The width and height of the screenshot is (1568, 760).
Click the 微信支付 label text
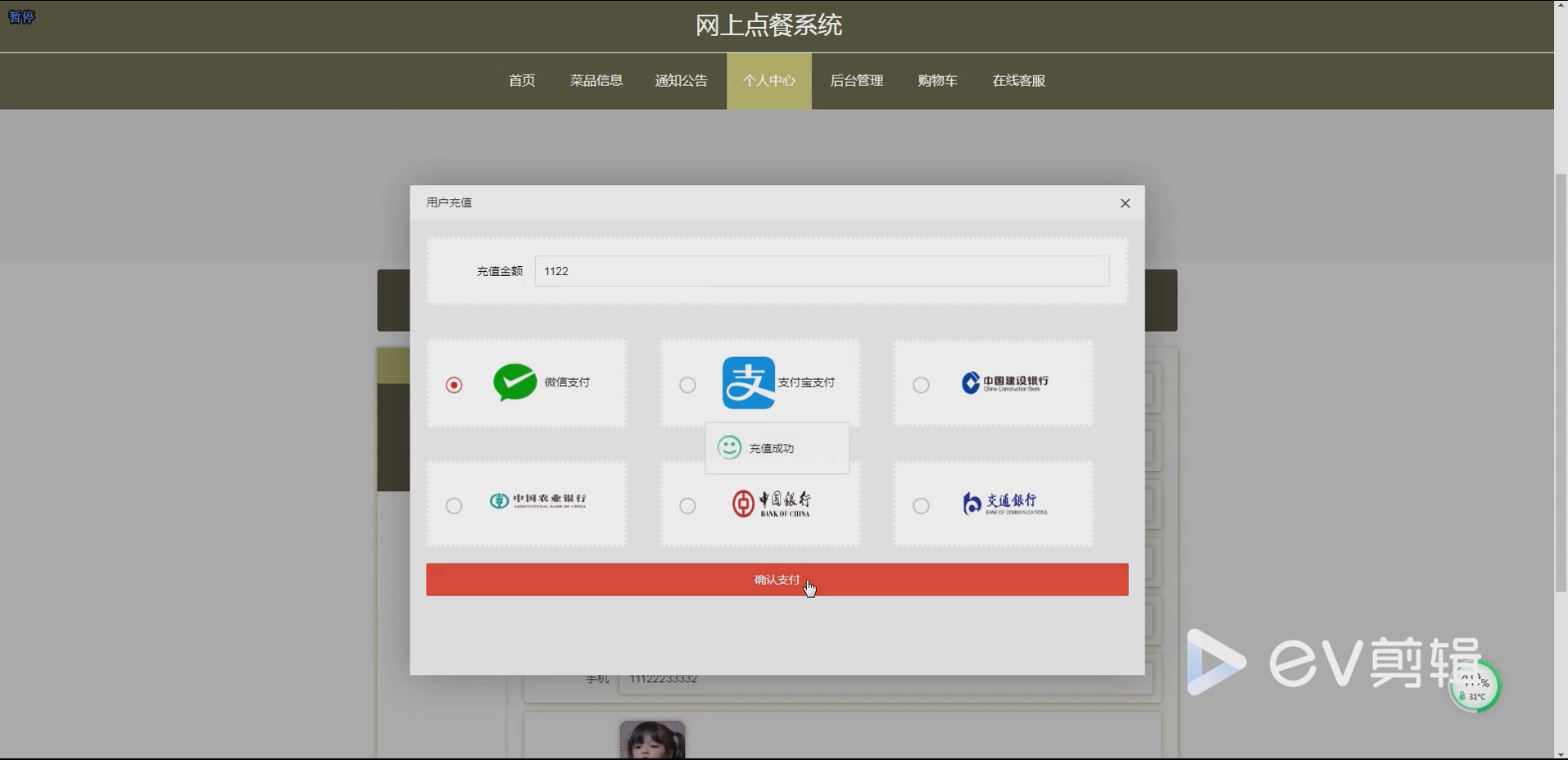(567, 382)
